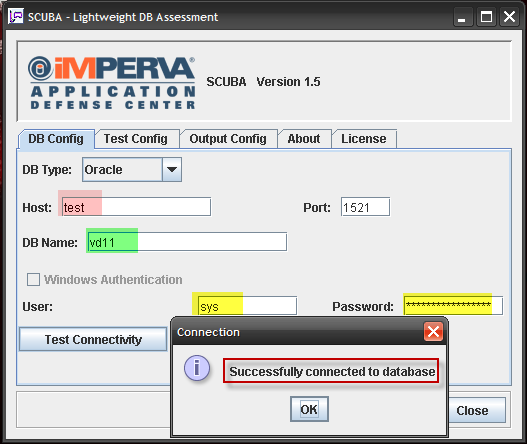Click the 'DB Type:' label
Screen dimensions: 527x444
tap(47, 170)
